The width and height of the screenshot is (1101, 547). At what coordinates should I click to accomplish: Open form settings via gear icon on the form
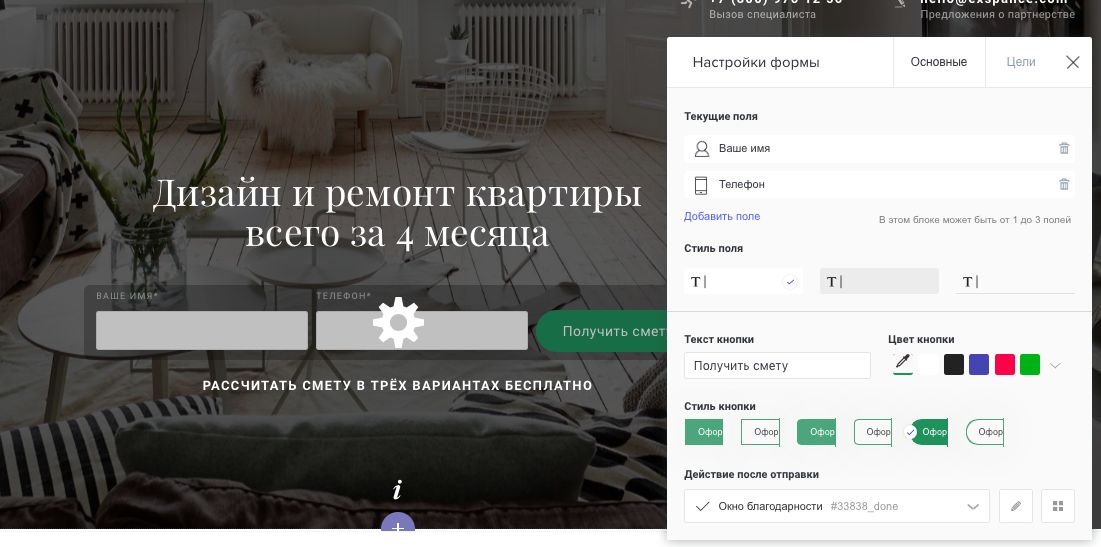coord(398,323)
